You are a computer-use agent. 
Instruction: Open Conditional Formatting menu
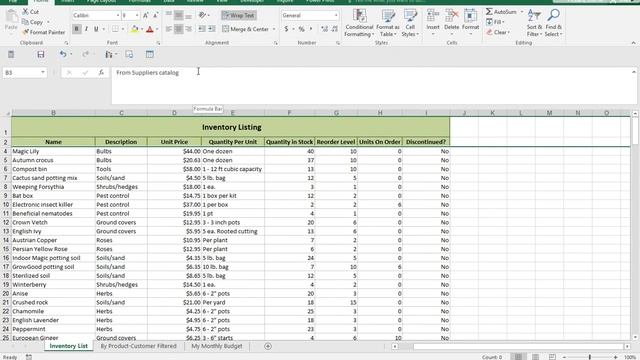(x=359, y=23)
